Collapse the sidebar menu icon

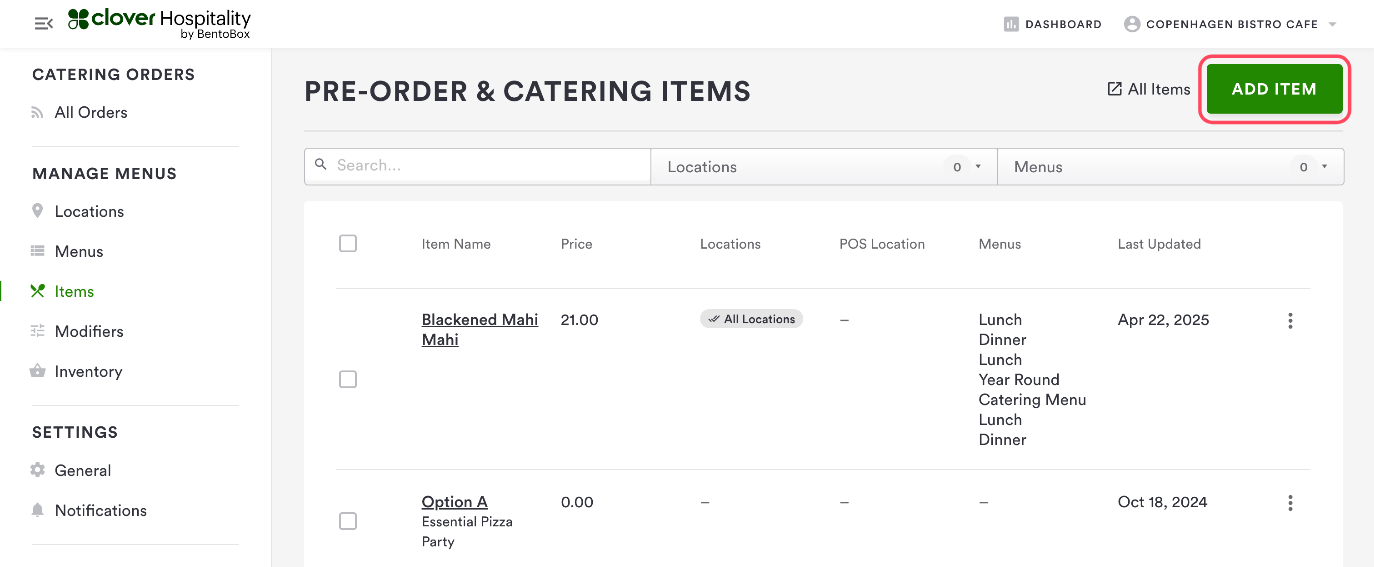coord(43,23)
